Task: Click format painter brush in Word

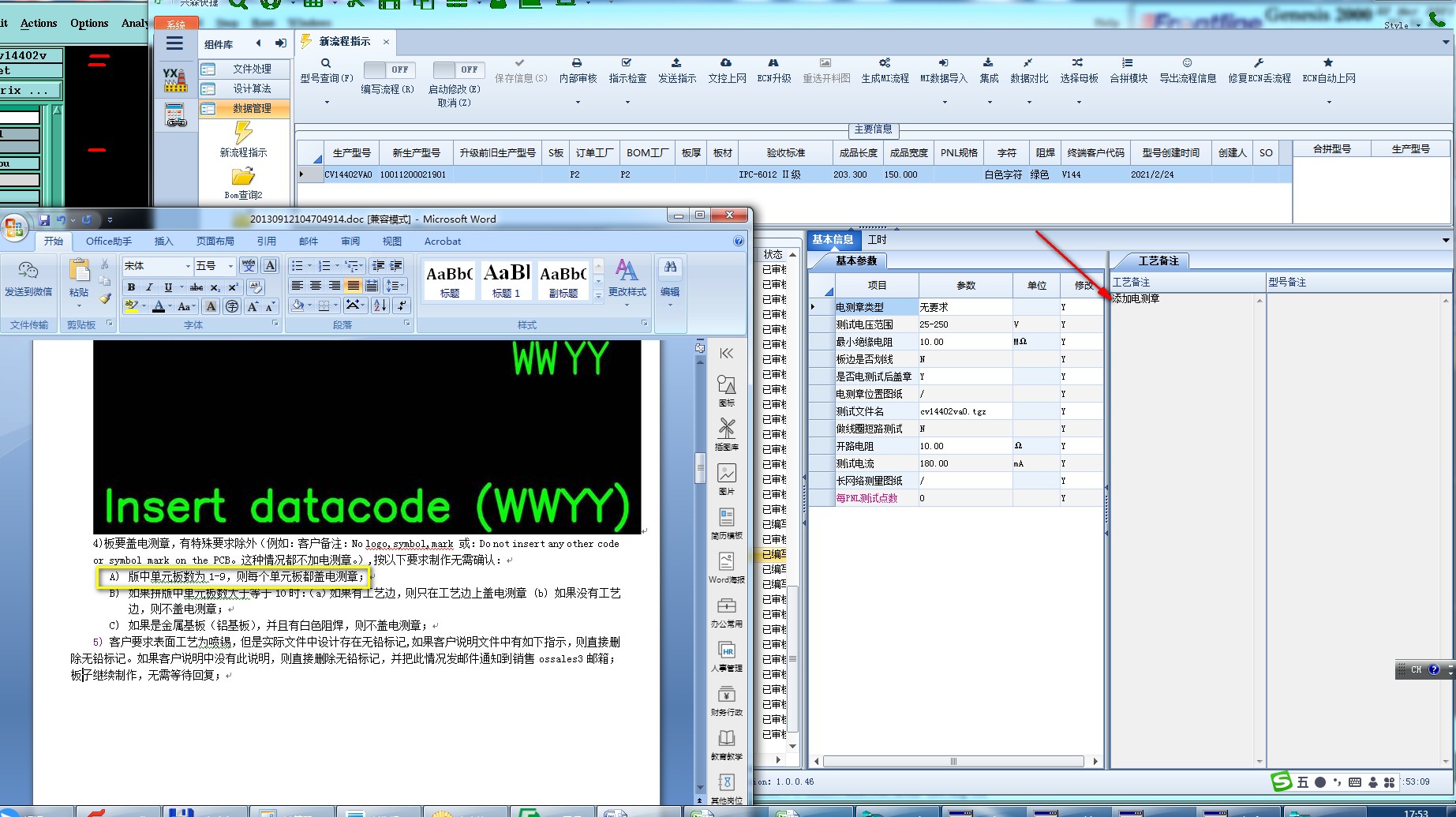Action: click(x=104, y=298)
